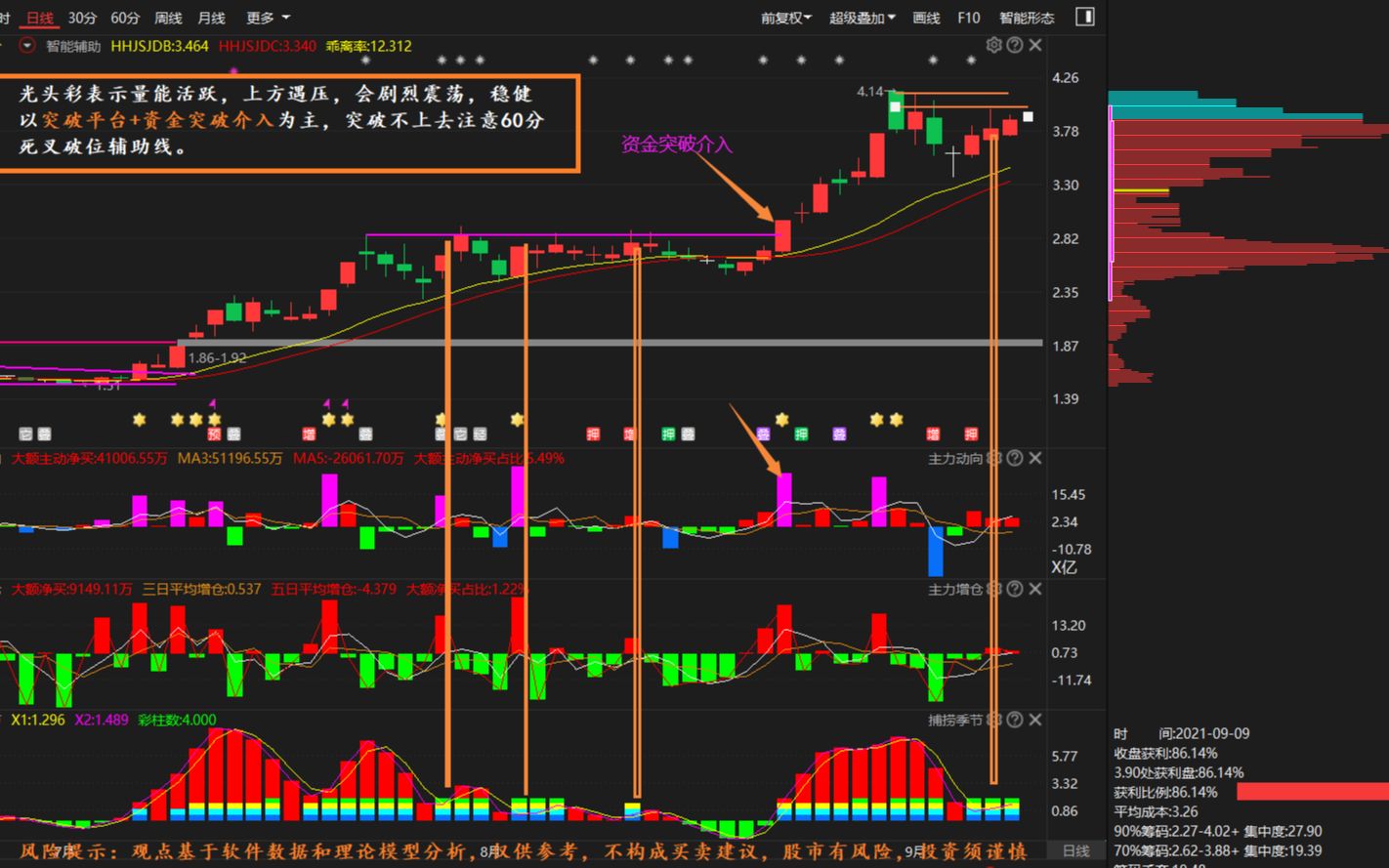Click the 主力动向 indicator label
Image resolution: width=1389 pixels, height=868 pixels.
[954, 458]
